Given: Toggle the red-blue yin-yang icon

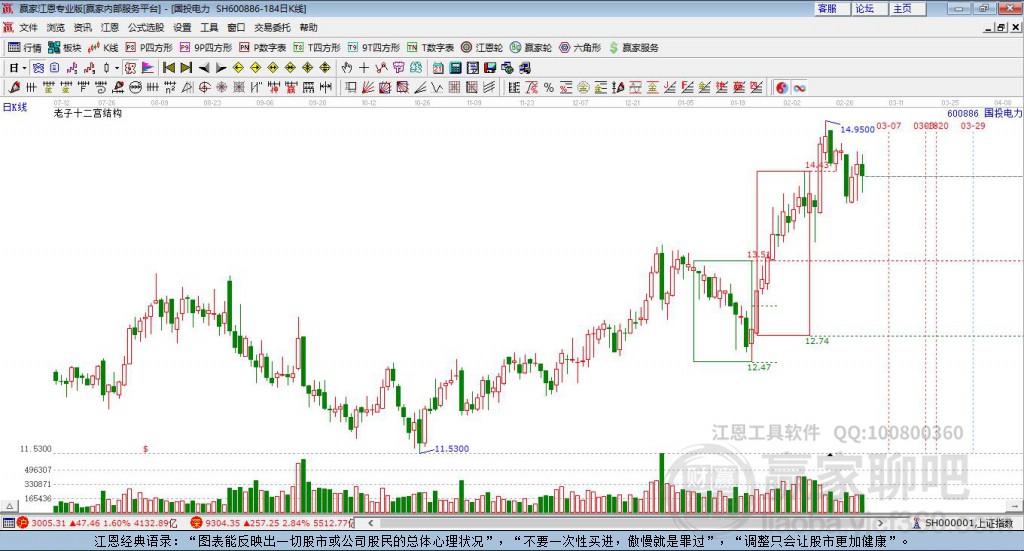Looking at the screenshot, I should [782, 87].
